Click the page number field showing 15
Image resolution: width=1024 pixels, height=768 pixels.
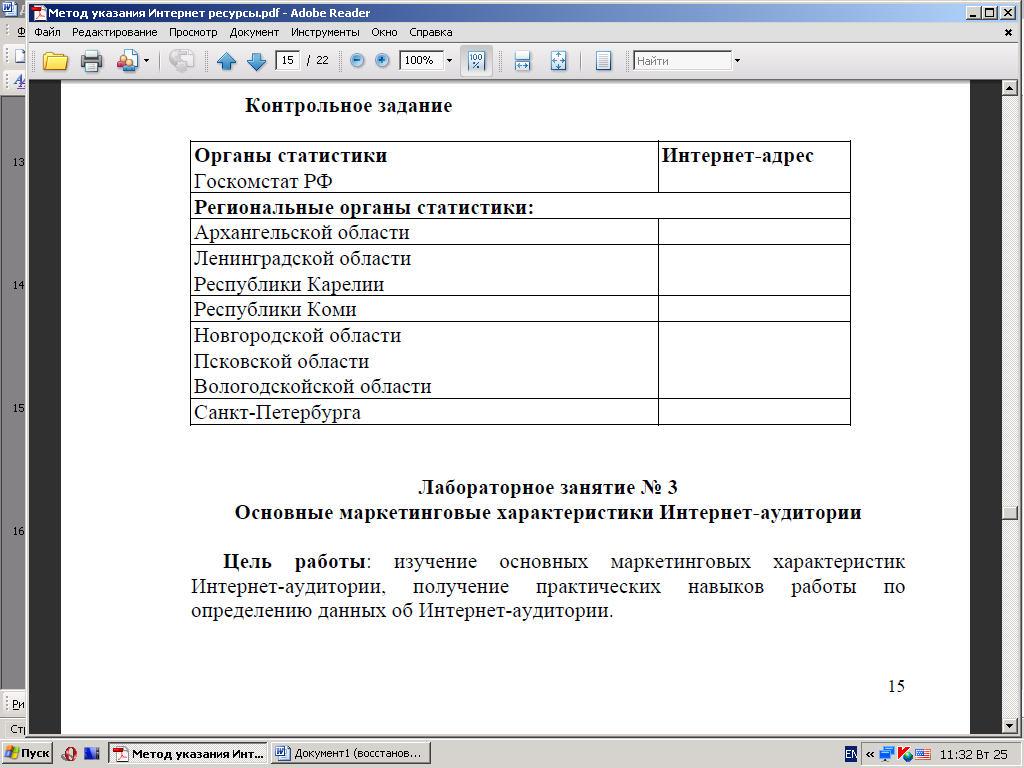(287, 60)
